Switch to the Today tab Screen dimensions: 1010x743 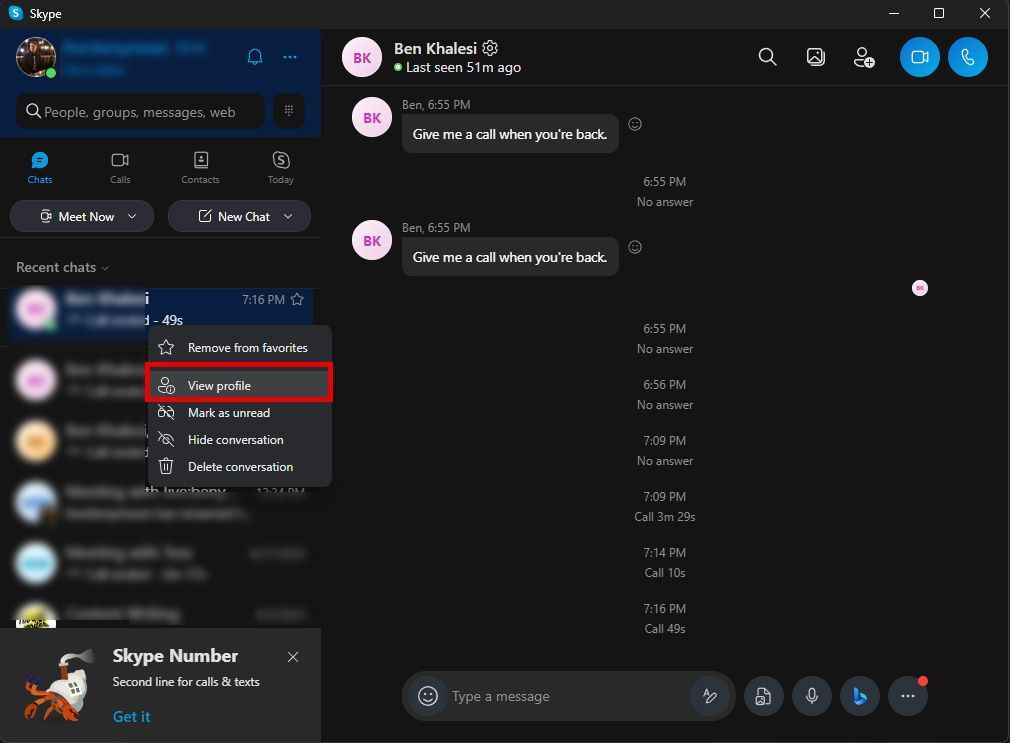click(281, 168)
